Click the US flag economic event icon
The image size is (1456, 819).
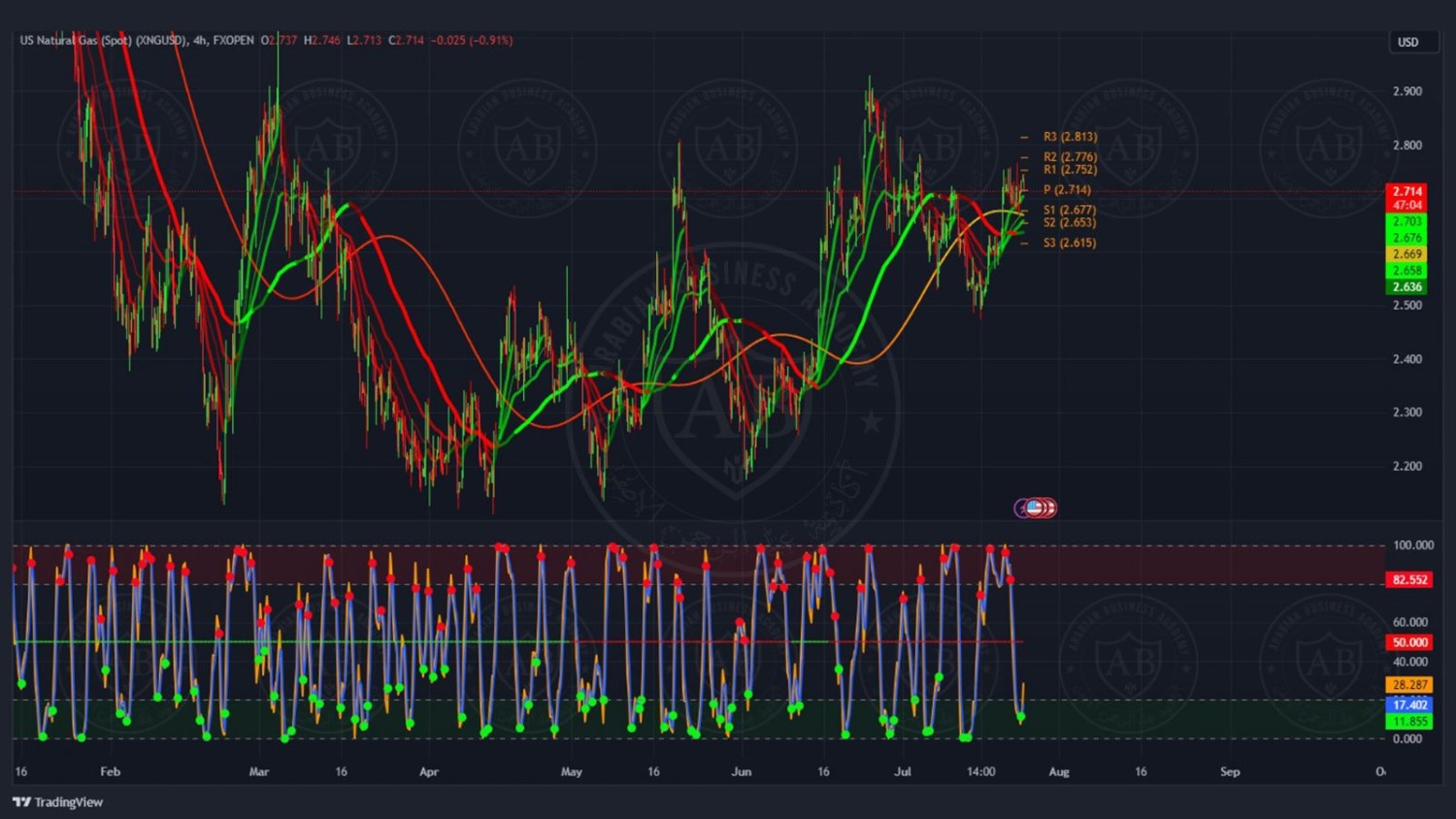(1035, 508)
